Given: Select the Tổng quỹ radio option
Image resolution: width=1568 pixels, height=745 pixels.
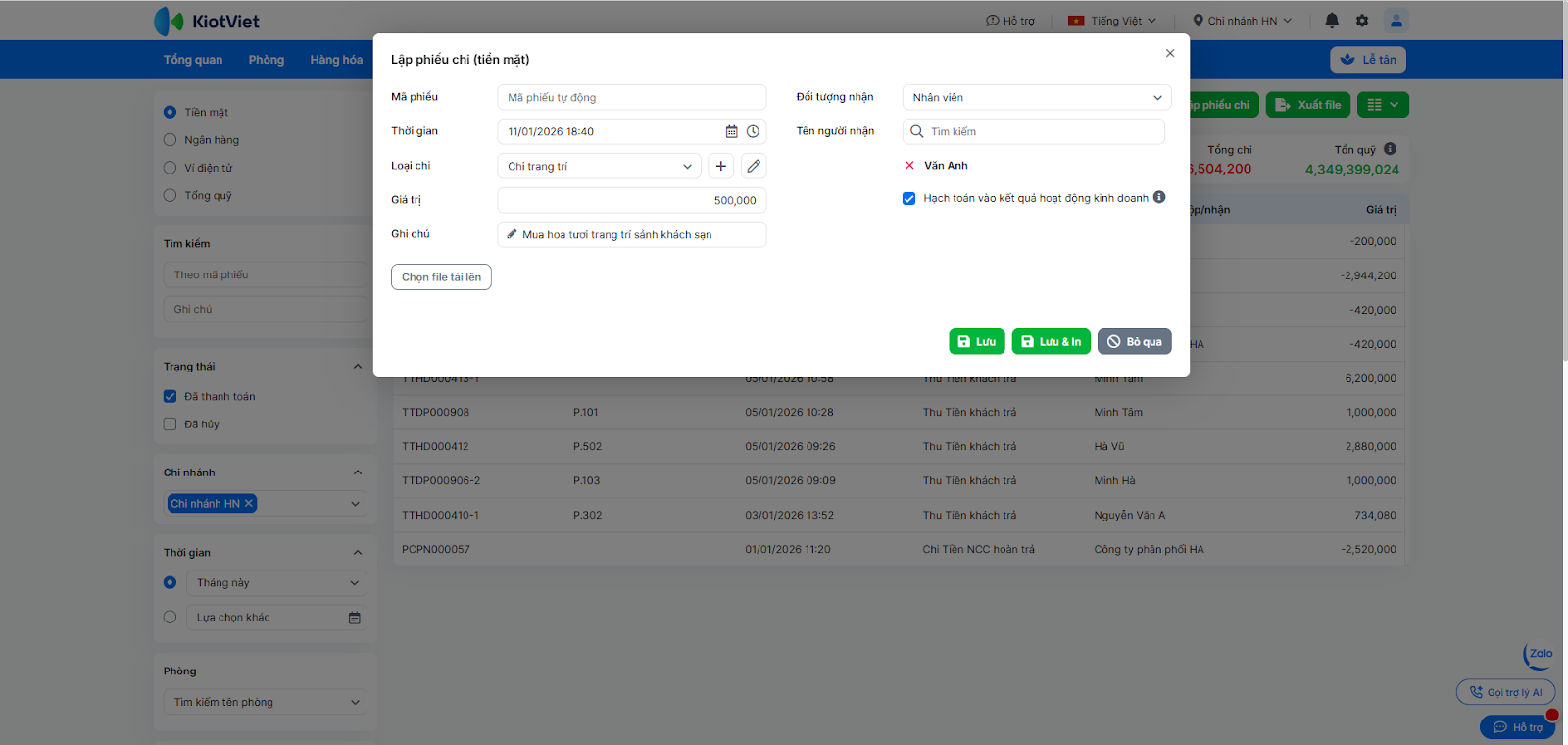Looking at the screenshot, I should (x=171, y=195).
